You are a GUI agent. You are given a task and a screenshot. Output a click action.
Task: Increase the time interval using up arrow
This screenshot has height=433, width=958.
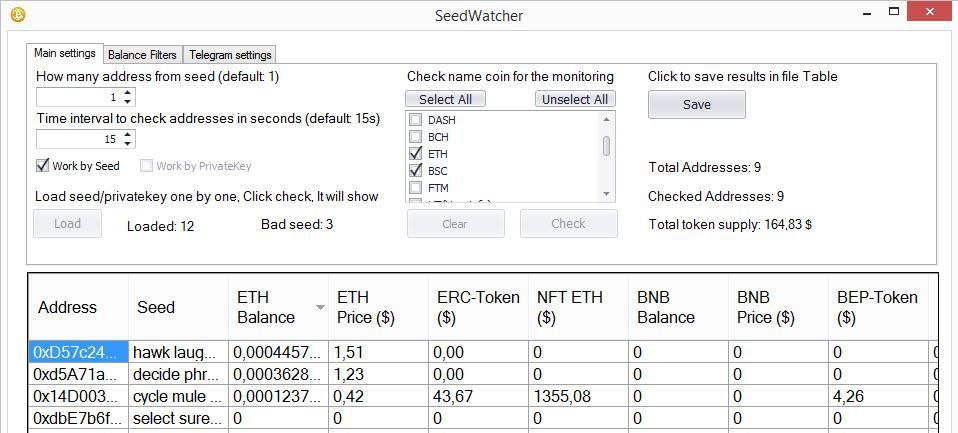click(128, 134)
